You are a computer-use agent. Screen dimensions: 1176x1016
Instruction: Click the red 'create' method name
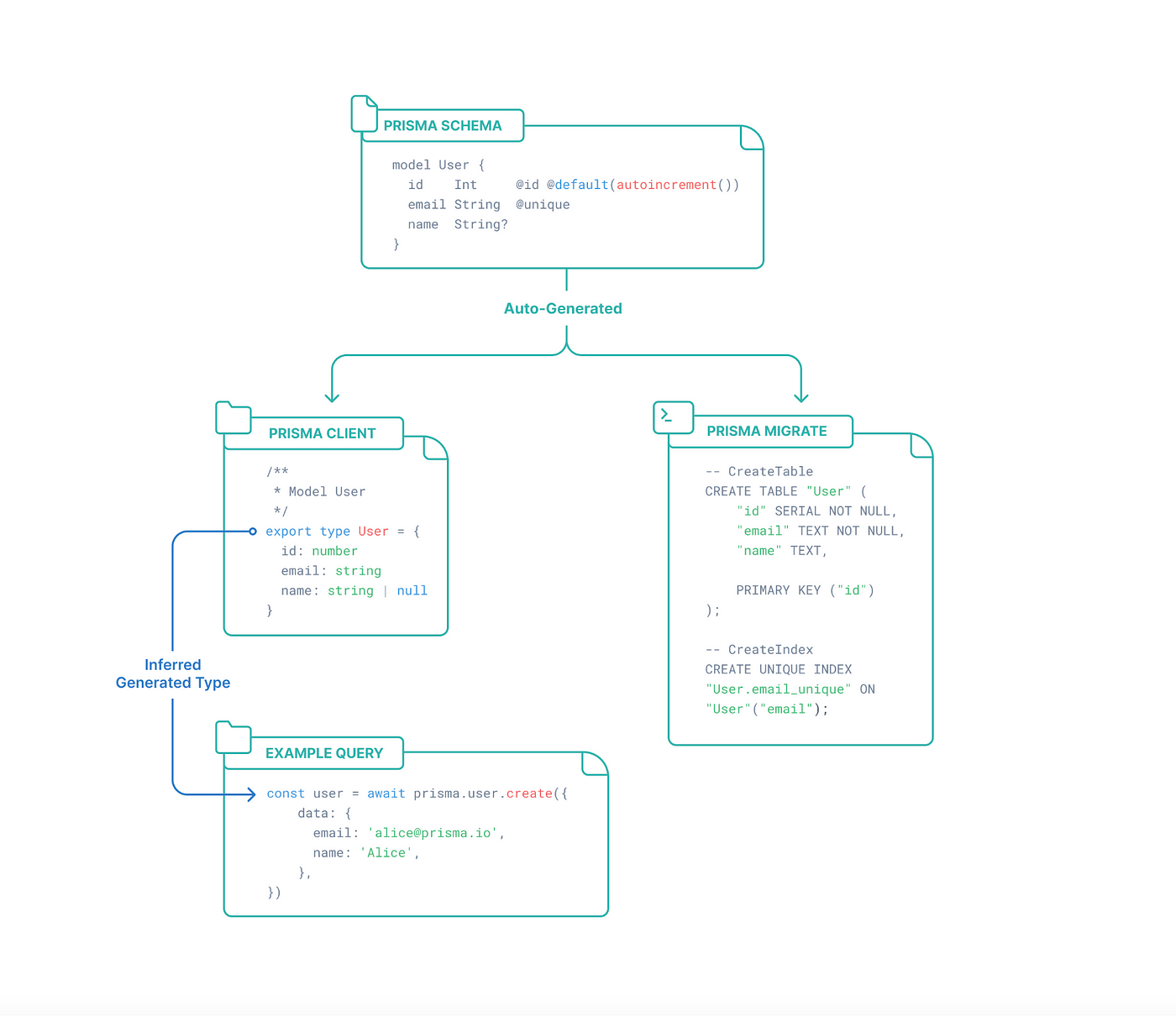(x=529, y=793)
